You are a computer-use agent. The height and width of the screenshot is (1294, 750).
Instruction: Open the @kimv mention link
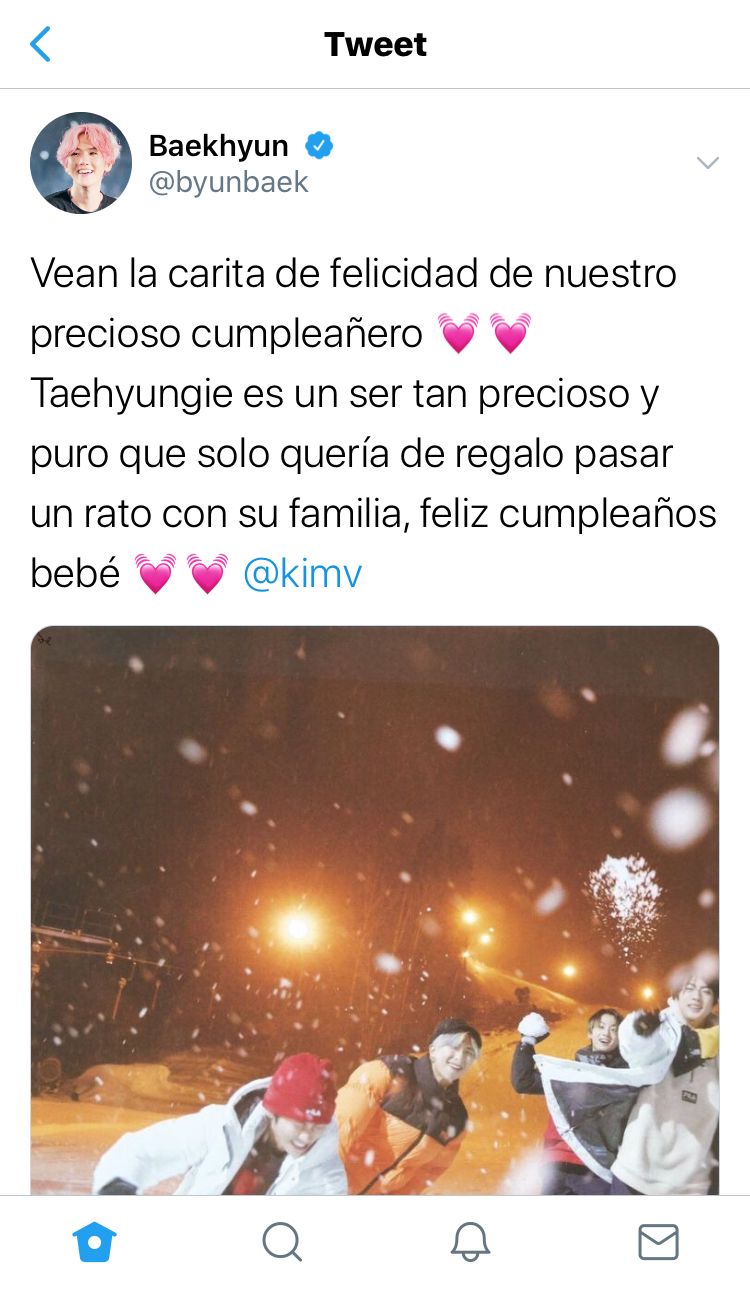[x=303, y=574]
